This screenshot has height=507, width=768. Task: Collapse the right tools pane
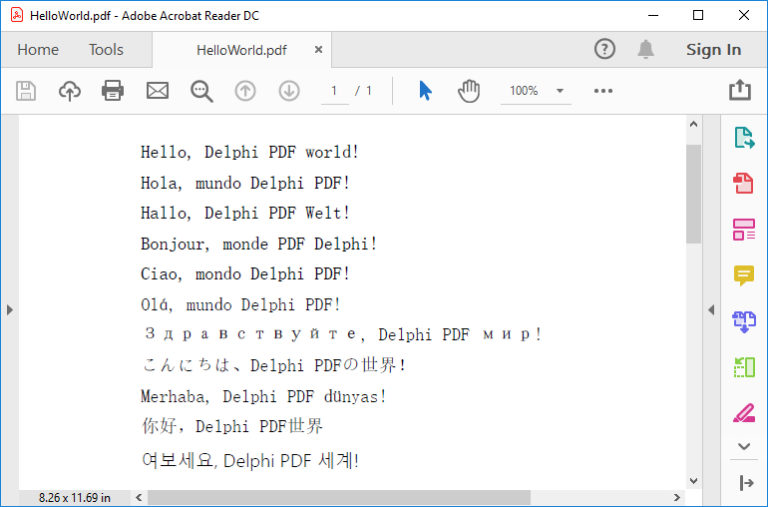click(746, 483)
